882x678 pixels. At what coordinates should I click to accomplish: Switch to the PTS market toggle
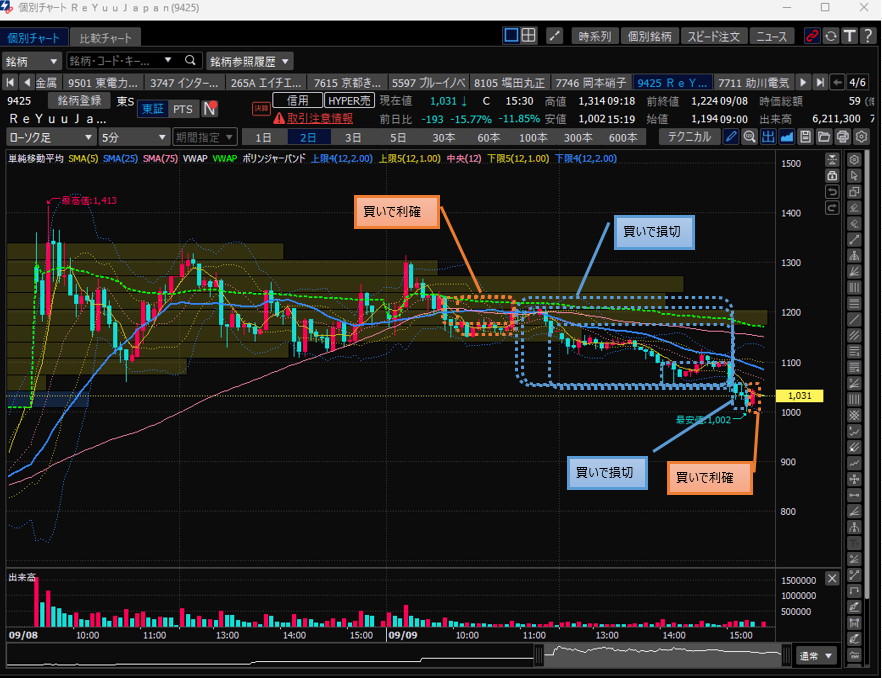[182, 109]
